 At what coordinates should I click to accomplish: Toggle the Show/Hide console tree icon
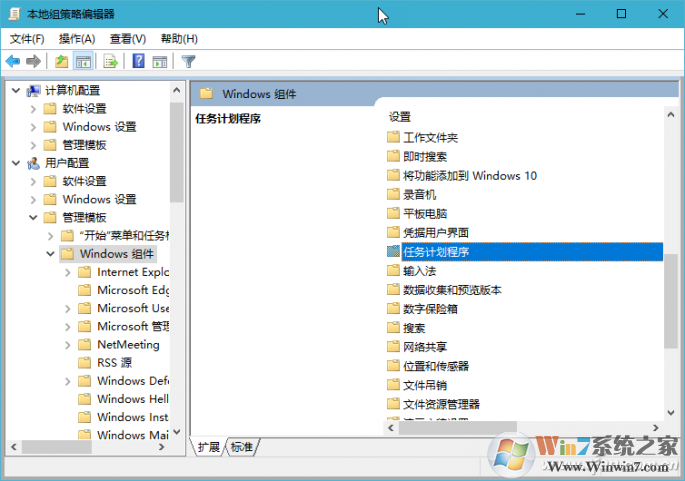[83, 61]
